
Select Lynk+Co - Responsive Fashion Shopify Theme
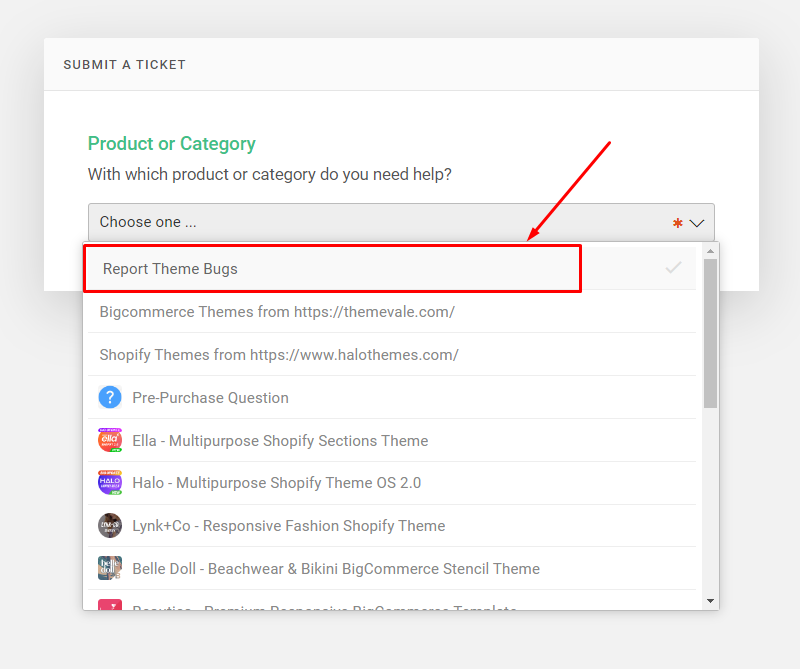click(x=392, y=526)
